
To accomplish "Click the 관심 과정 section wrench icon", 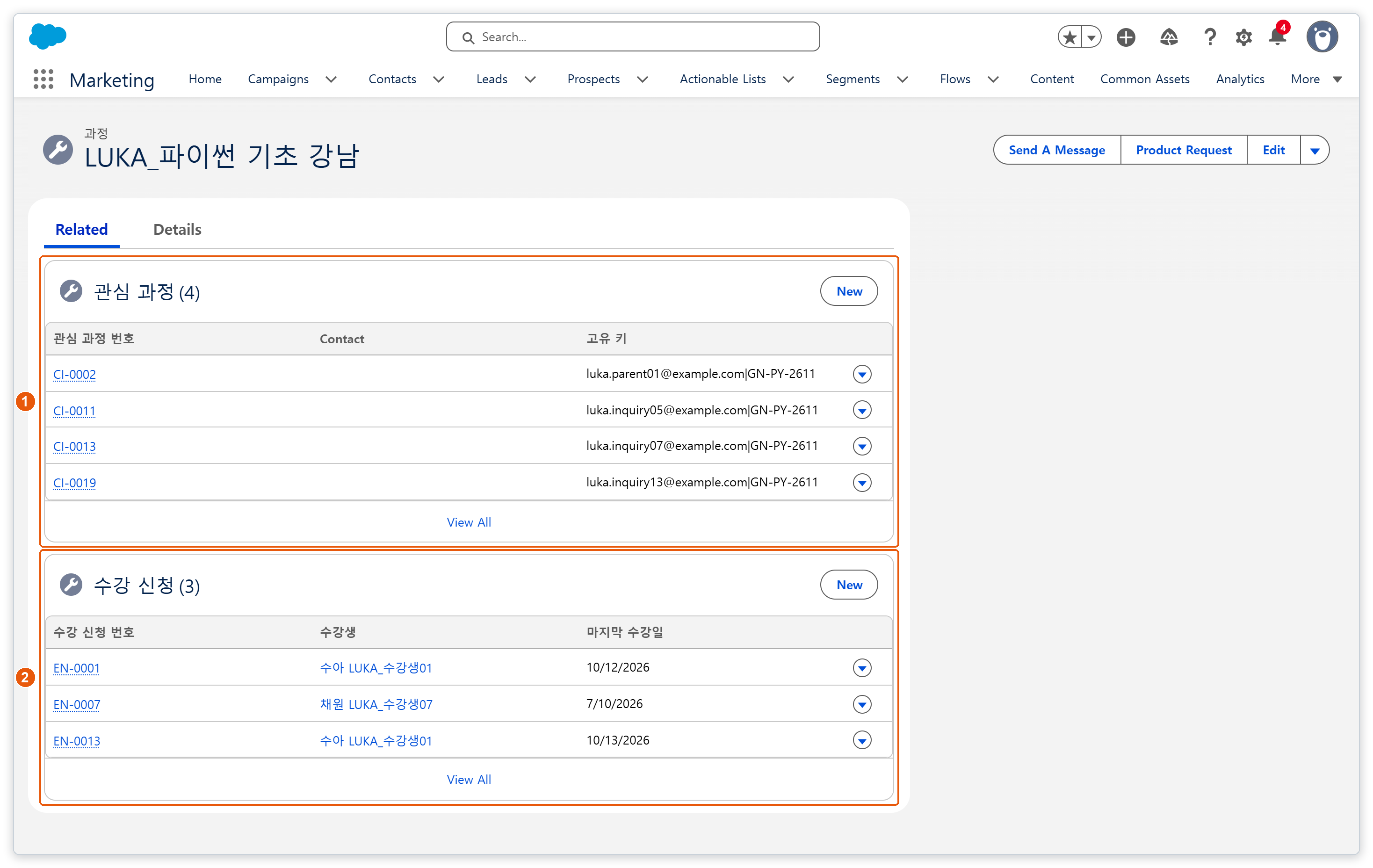I will pos(71,291).
